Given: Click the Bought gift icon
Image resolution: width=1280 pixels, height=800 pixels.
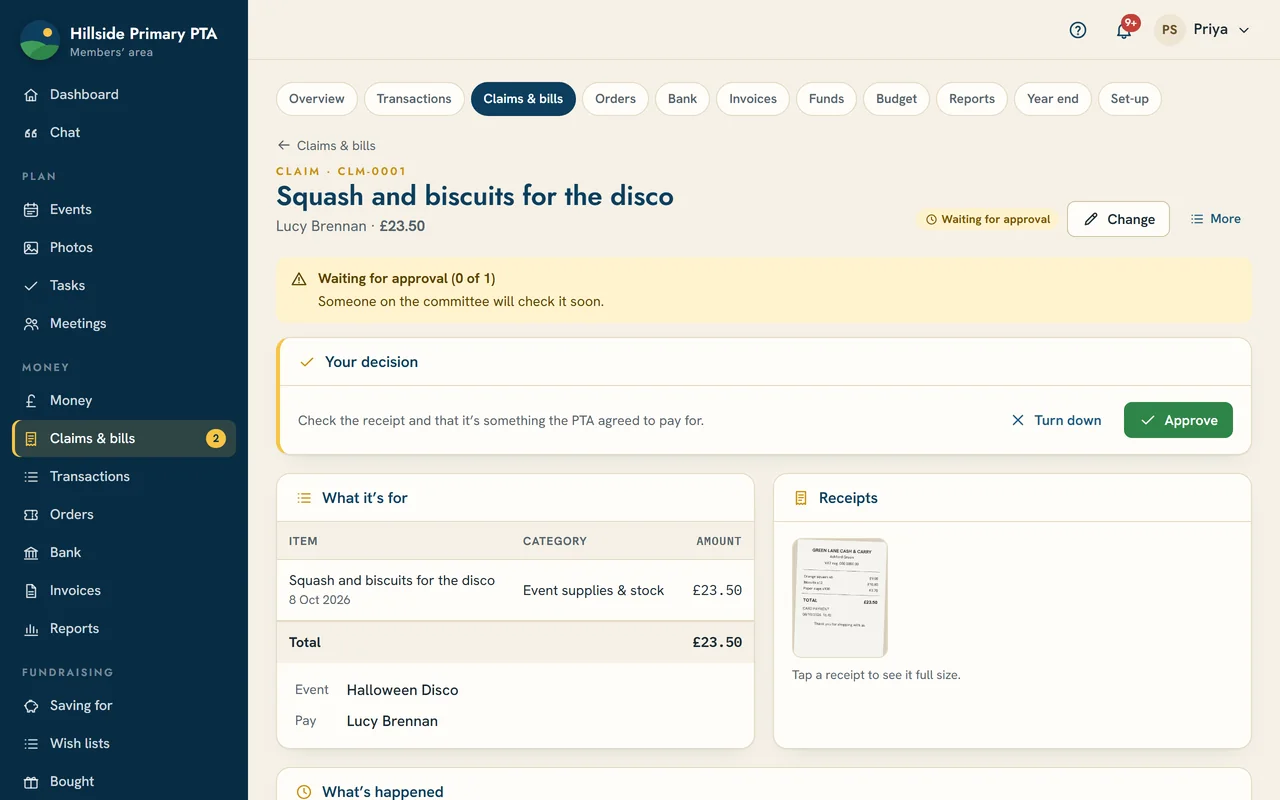Looking at the screenshot, I should tap(31, 782).
